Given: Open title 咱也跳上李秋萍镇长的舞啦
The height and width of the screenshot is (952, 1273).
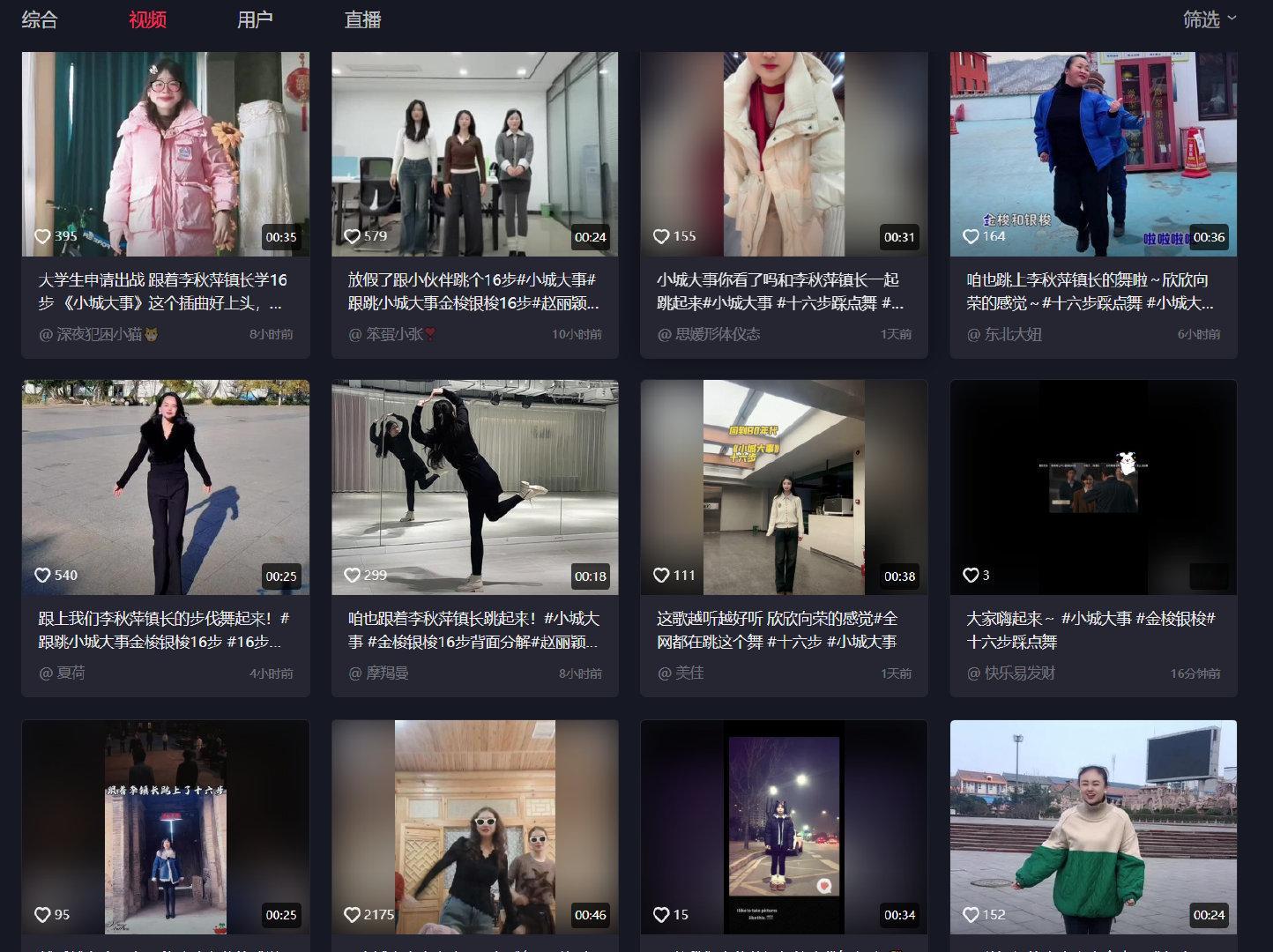Looking at the screenshot, I should 1091,292.
